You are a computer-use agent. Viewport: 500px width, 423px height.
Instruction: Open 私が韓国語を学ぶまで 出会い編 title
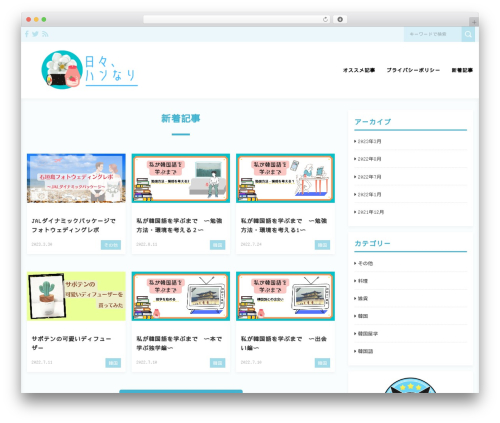click(284, 343)
